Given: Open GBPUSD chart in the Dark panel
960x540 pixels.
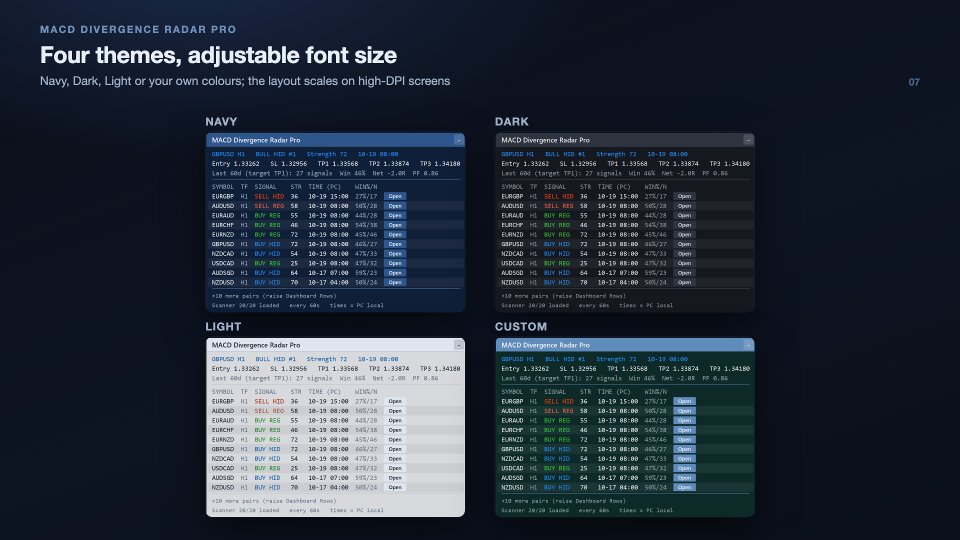Looking at the screenshot, I should coord(684,244).
